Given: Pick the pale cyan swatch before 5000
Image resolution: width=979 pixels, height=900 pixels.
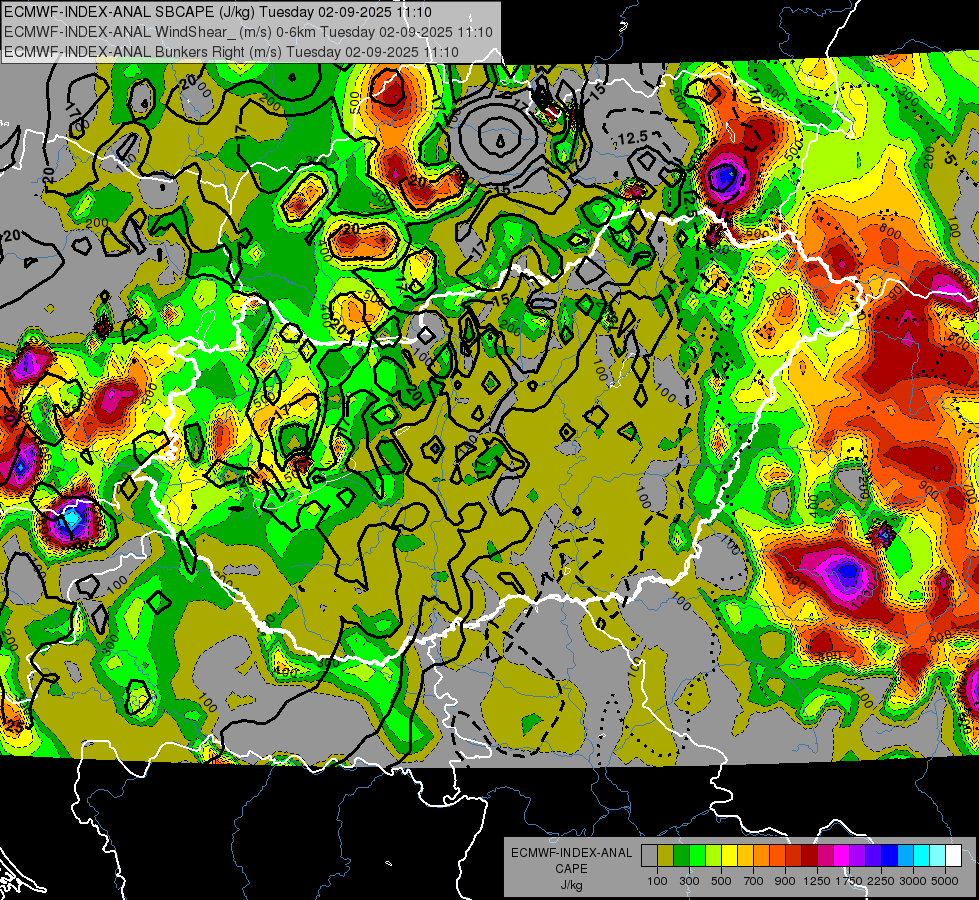Looking at the screenshot, I should tap(938, 856).
